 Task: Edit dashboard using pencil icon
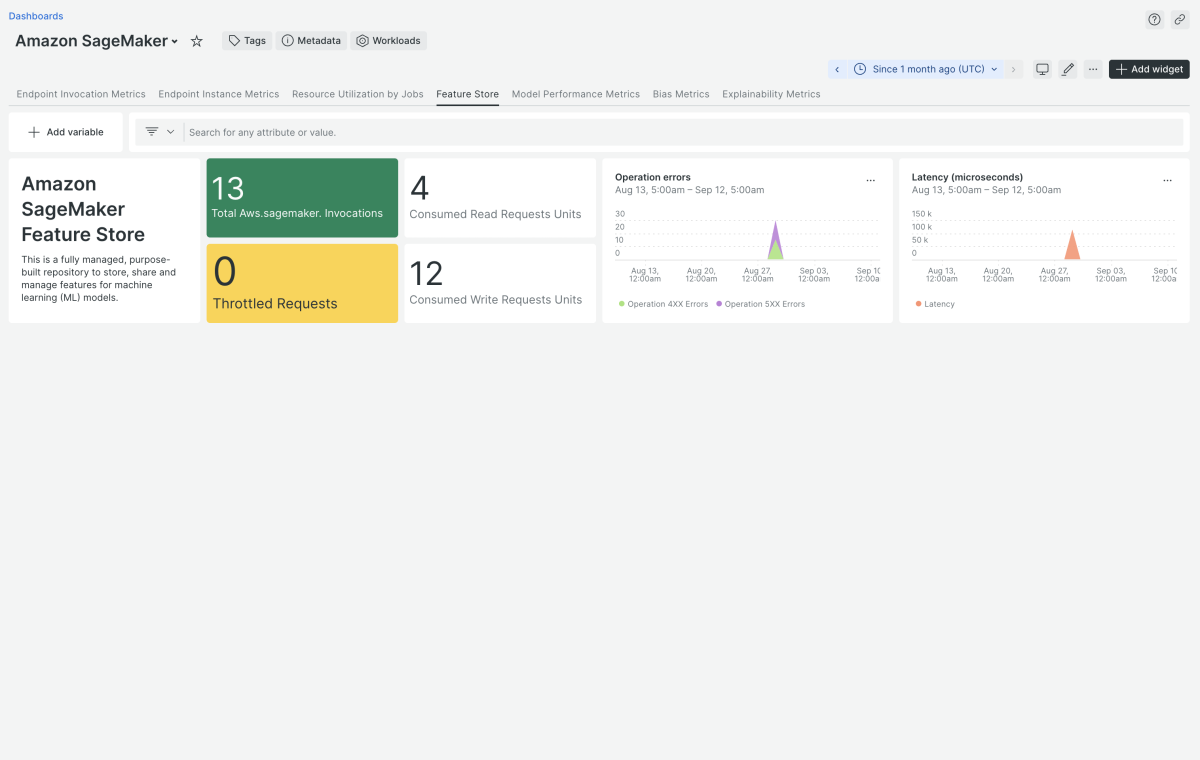(1068, 69)
